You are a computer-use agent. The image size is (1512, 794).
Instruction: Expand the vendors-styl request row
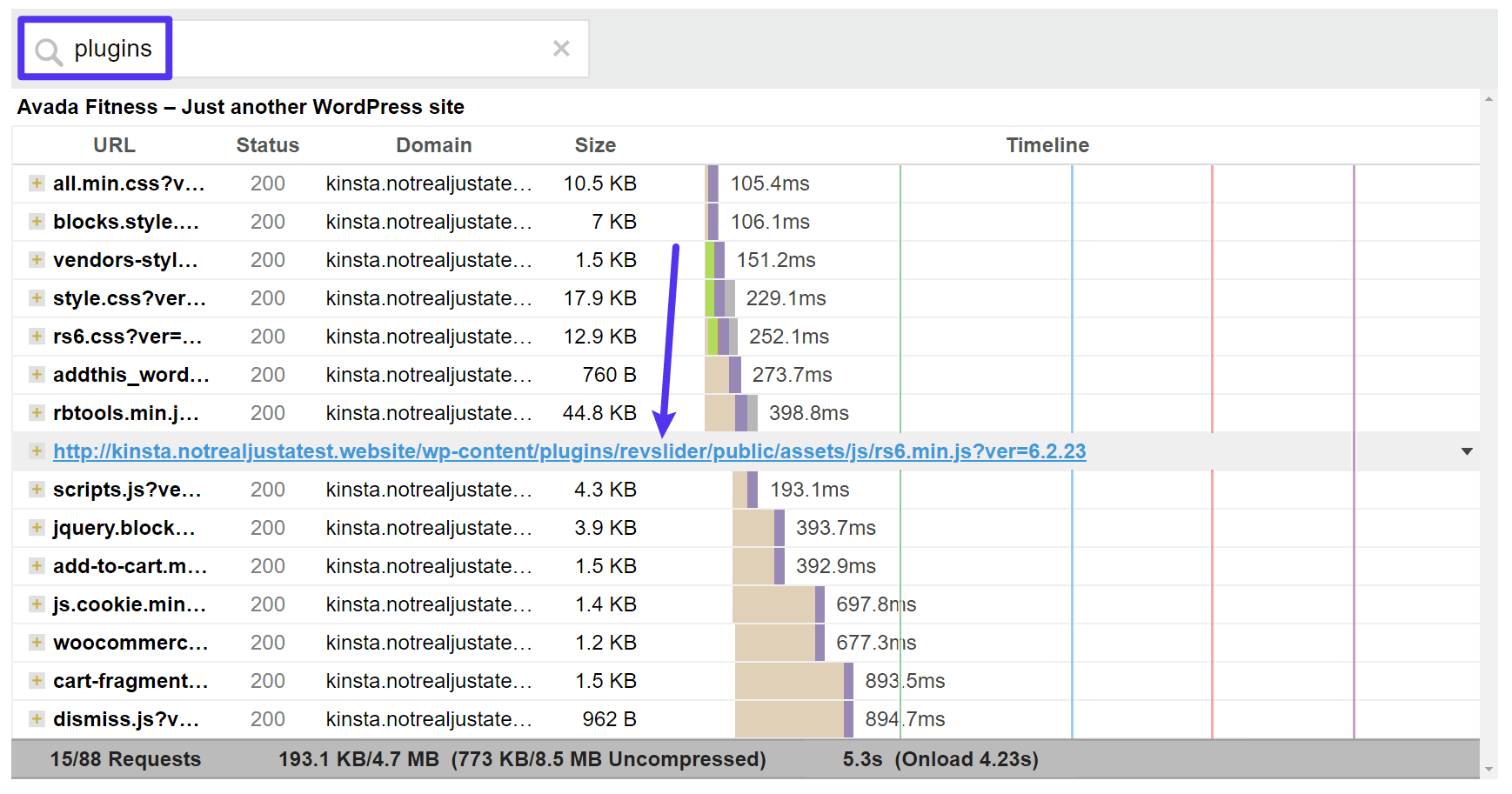point(36,259)
